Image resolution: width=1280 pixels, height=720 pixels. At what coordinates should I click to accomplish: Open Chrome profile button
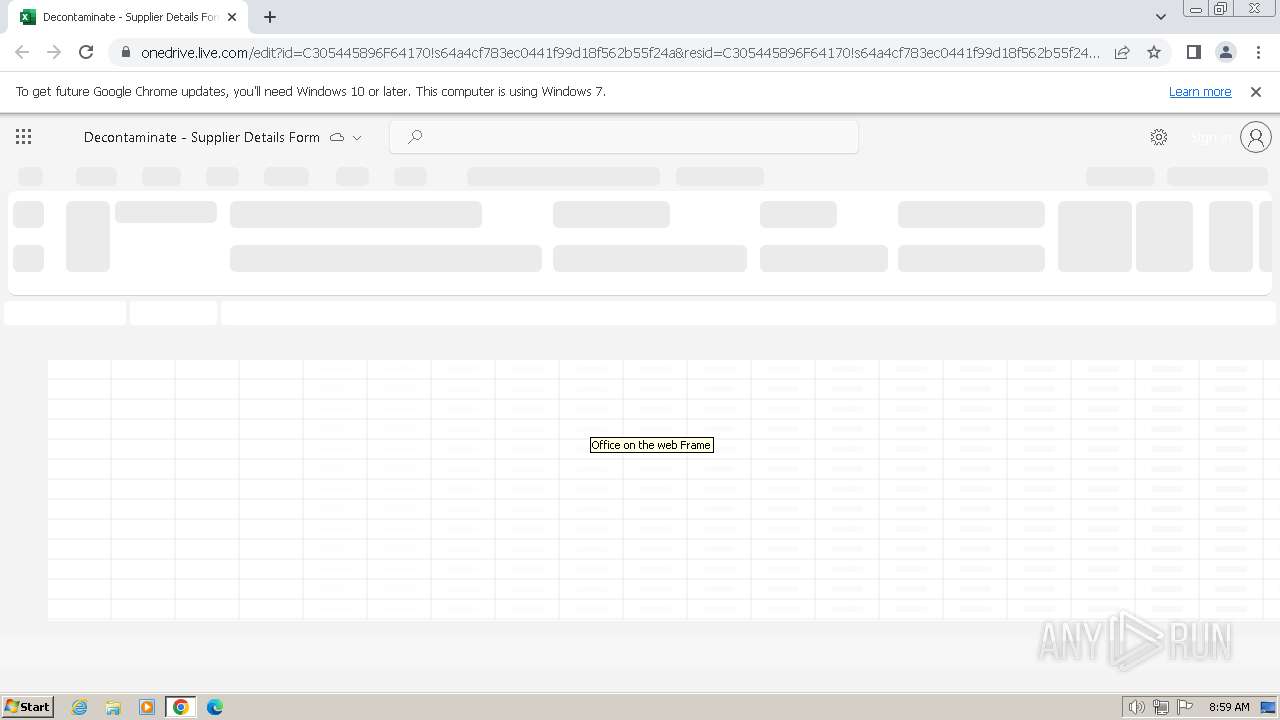pos(1225,52)
